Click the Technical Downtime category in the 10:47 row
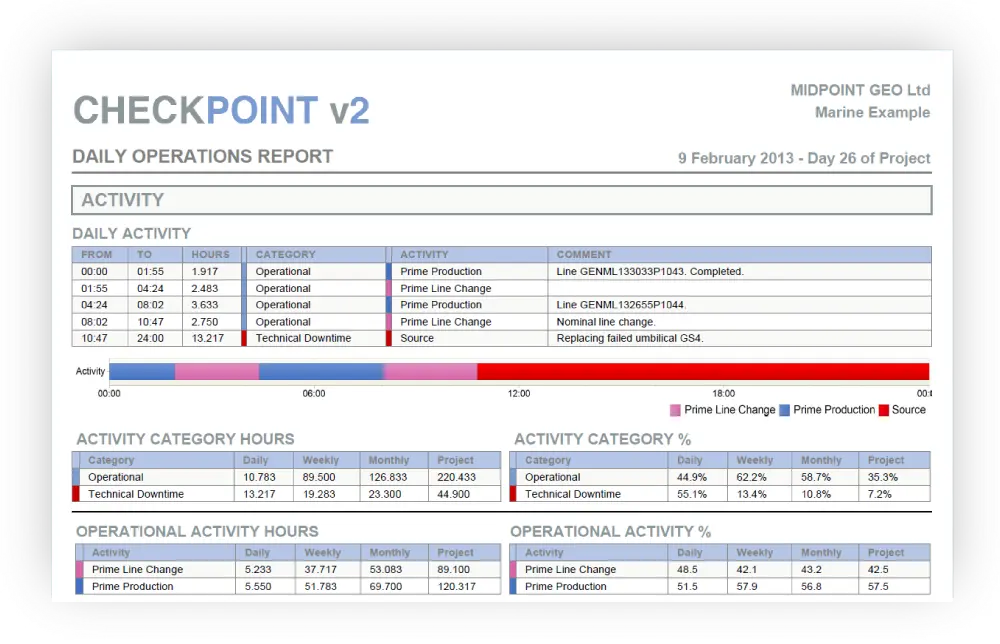 pos(303,338)
